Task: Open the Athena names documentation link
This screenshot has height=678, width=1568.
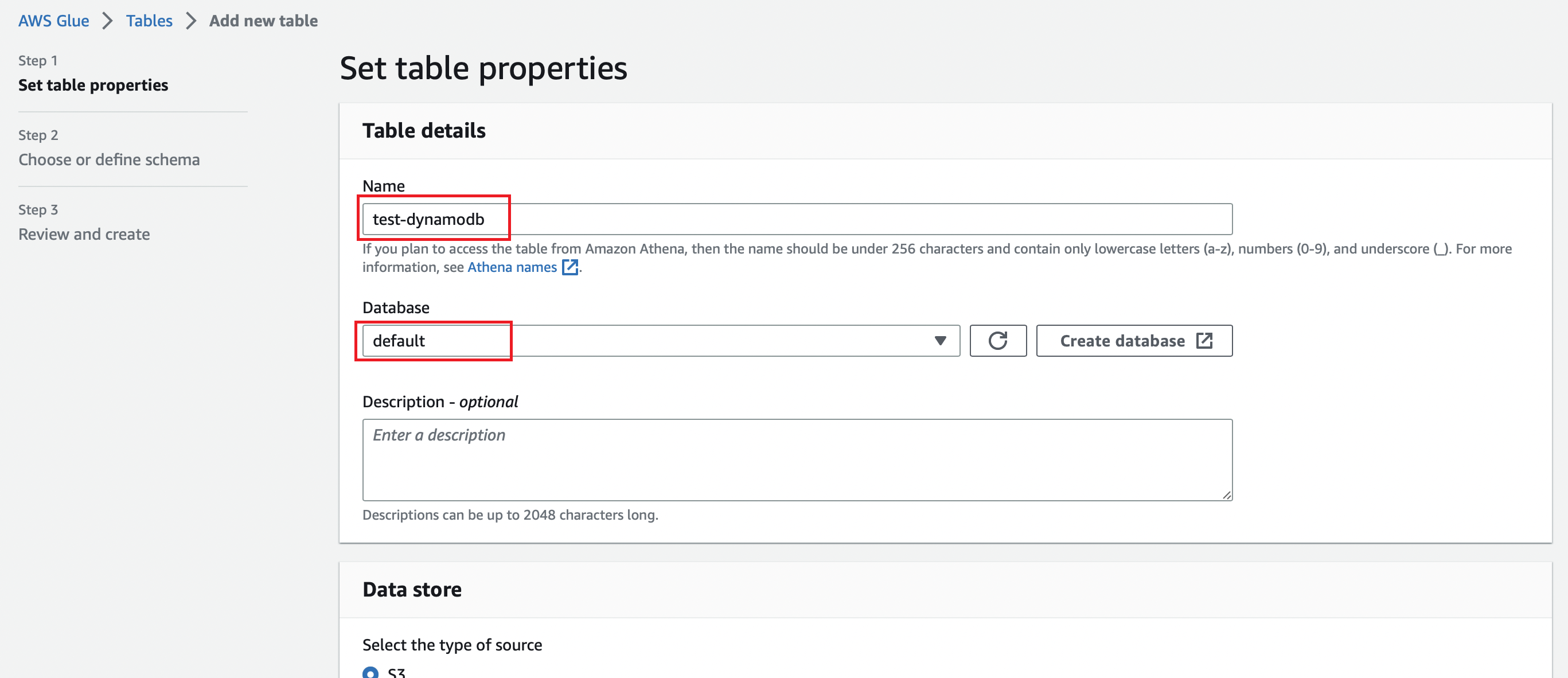Action: (x=512, y=267)
